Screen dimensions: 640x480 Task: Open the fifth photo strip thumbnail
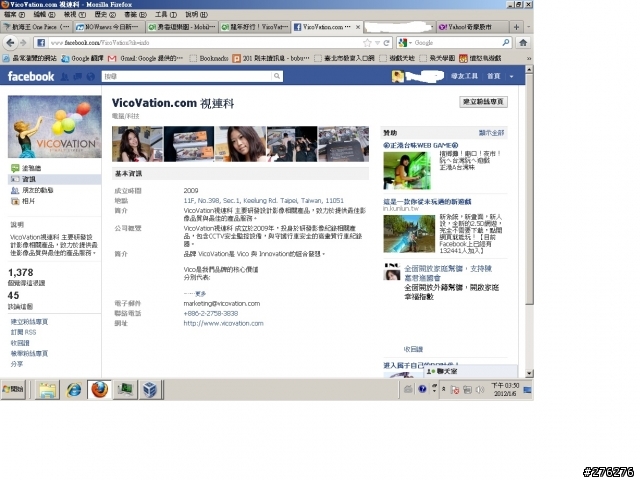(344, 144)
